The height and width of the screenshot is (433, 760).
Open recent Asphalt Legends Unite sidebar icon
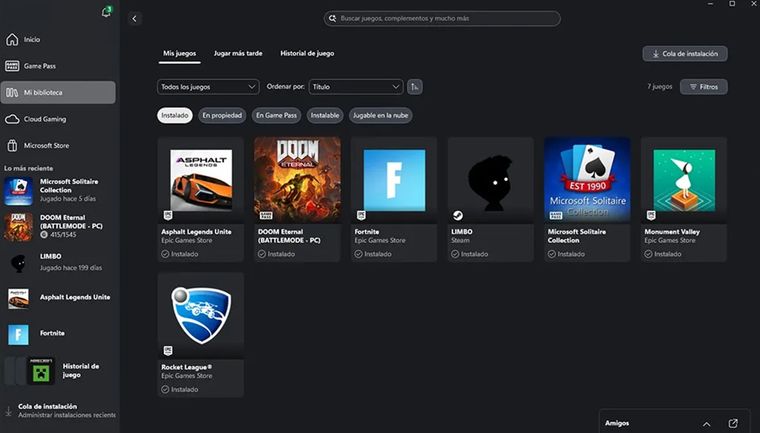18,298
